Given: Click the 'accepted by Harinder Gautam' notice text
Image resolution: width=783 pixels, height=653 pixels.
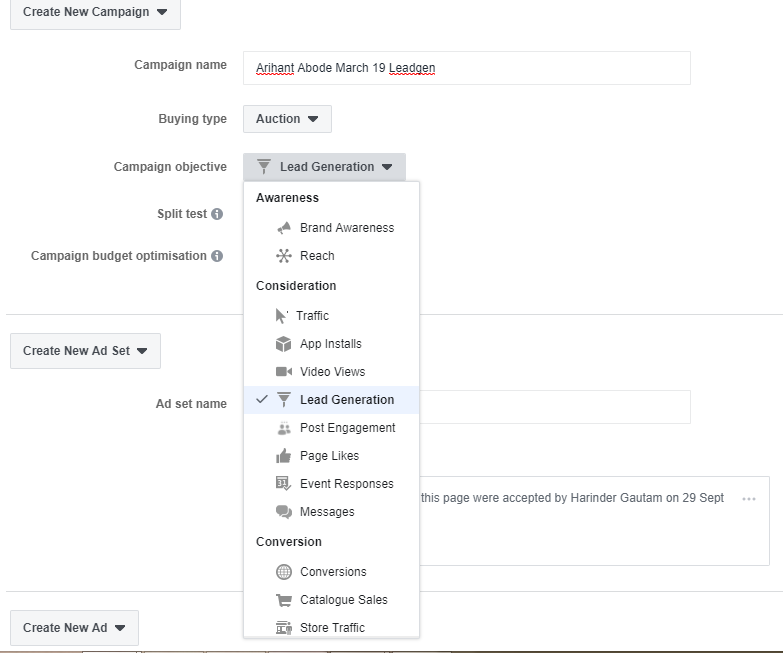Looking at the screenshot, I should pyautogui.click(x=572, y=498).
